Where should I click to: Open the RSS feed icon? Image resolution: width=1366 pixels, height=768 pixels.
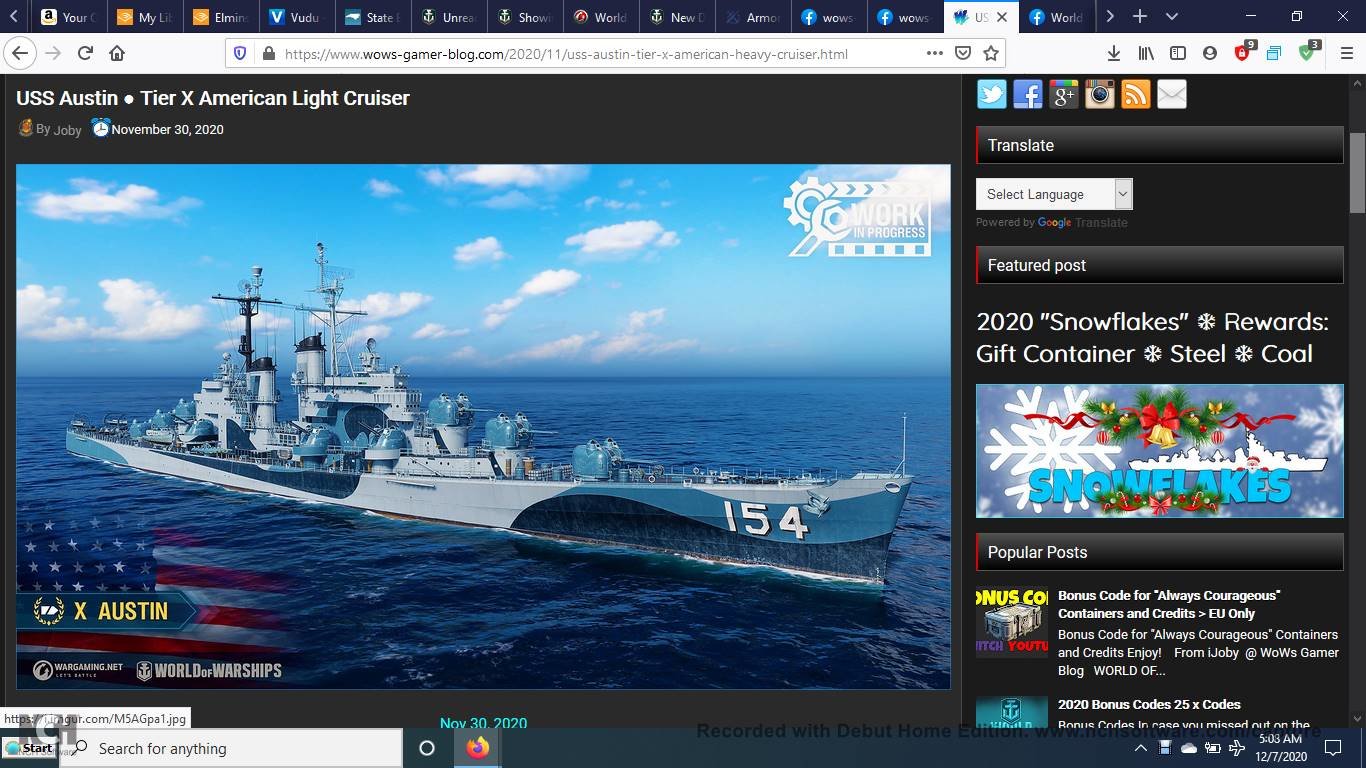click(x=1135, y=94)
